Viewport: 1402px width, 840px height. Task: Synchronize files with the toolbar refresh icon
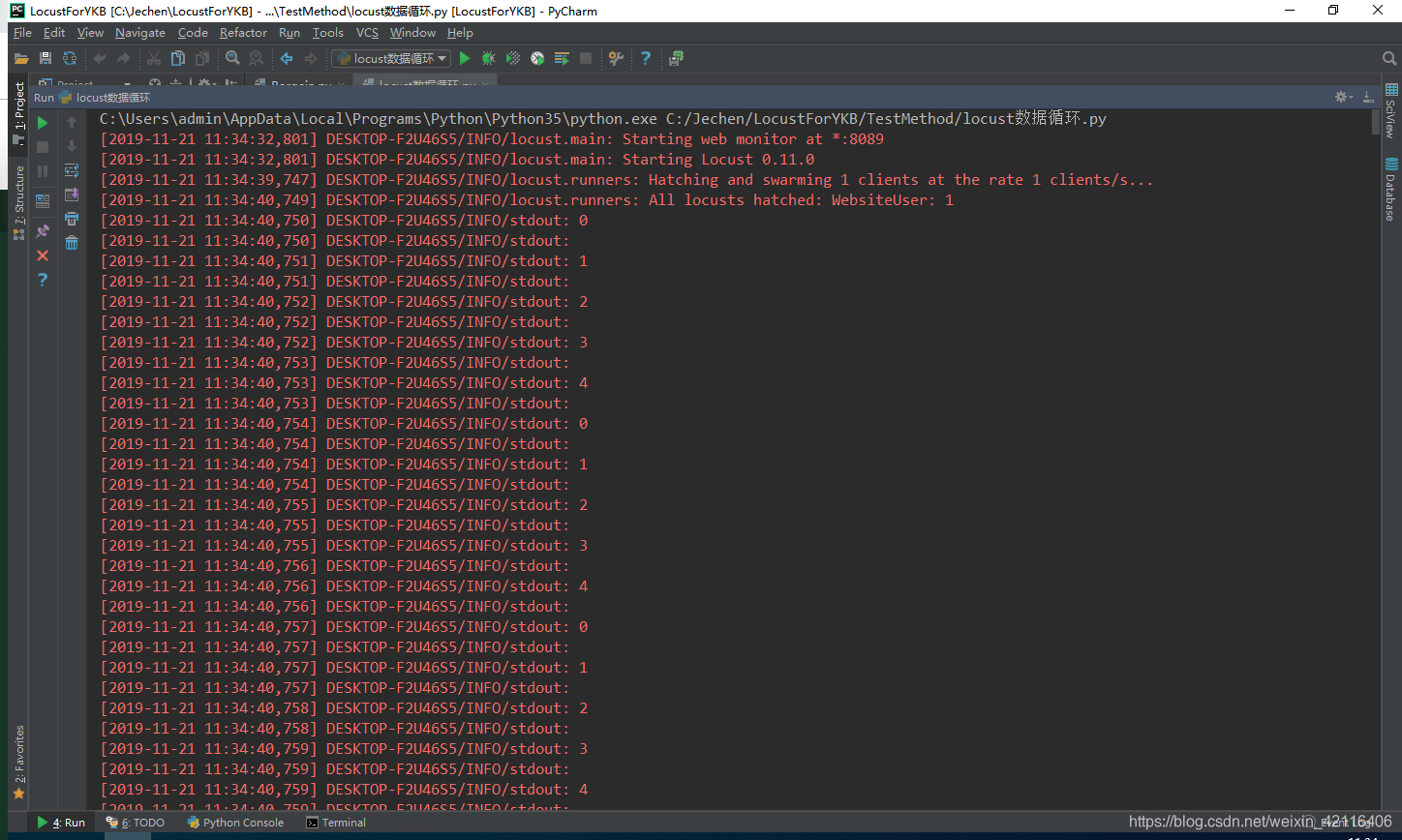tap(70, 58)
